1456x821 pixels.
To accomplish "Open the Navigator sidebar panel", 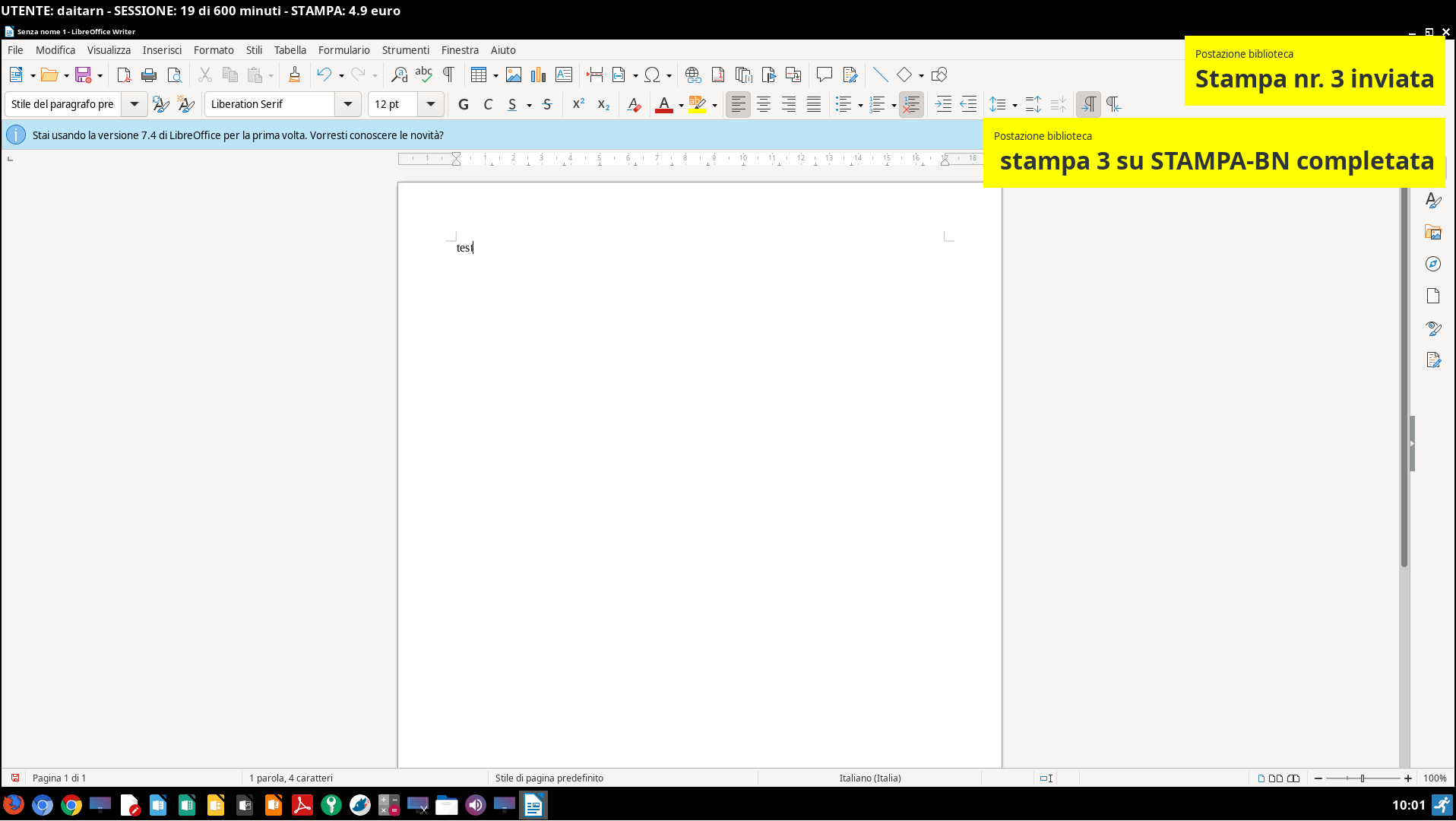I will (x=1433, y=264).
